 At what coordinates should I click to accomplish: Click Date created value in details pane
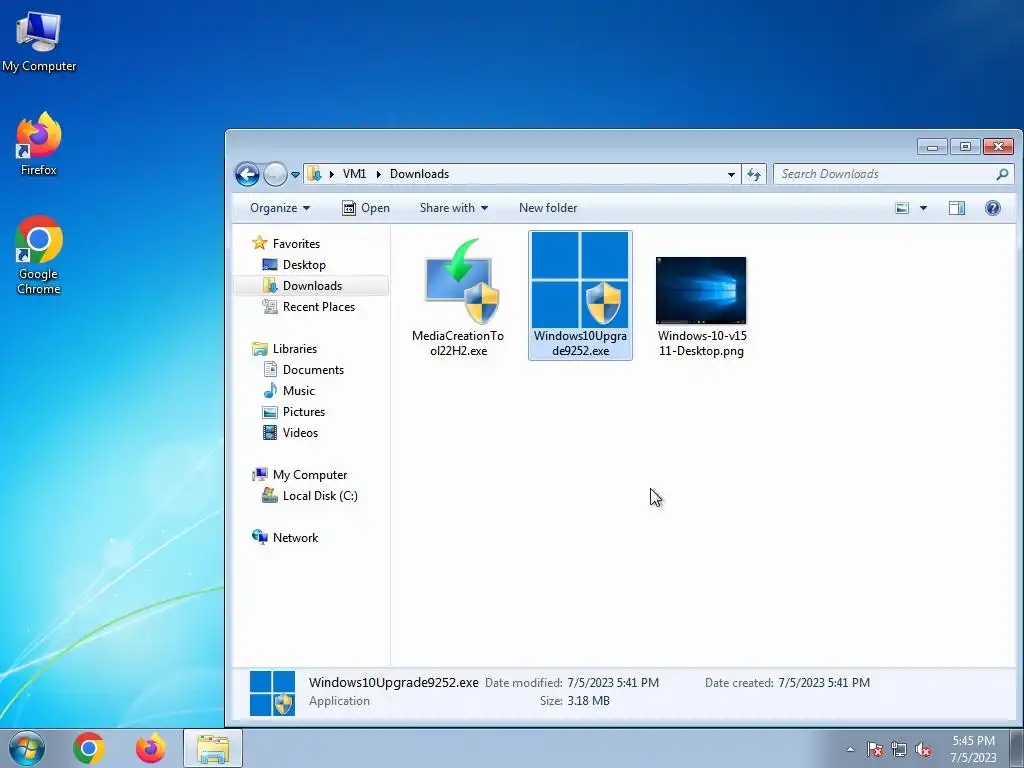[x=824, y=682]
